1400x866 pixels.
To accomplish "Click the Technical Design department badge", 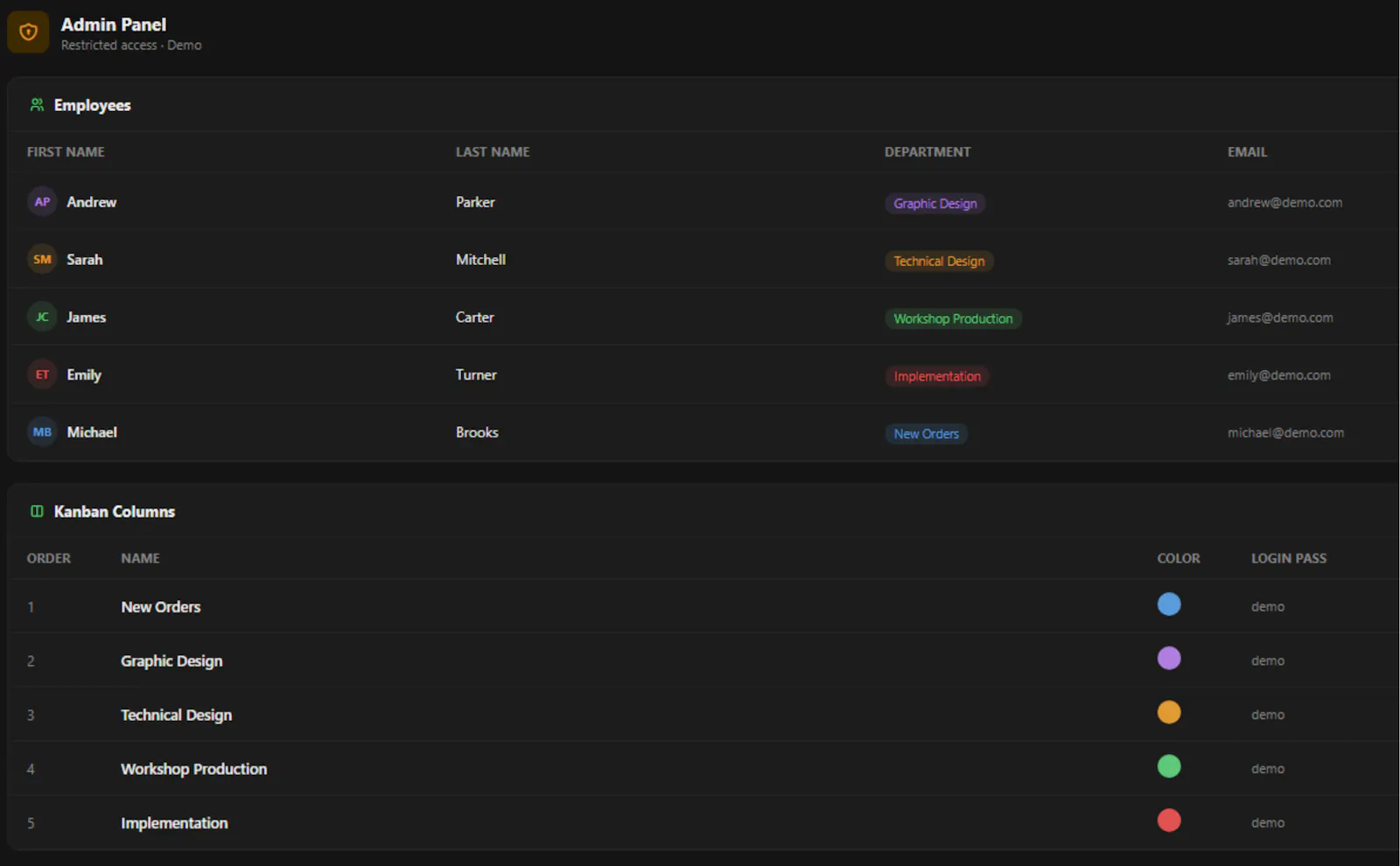I will [x=939, y=262].
